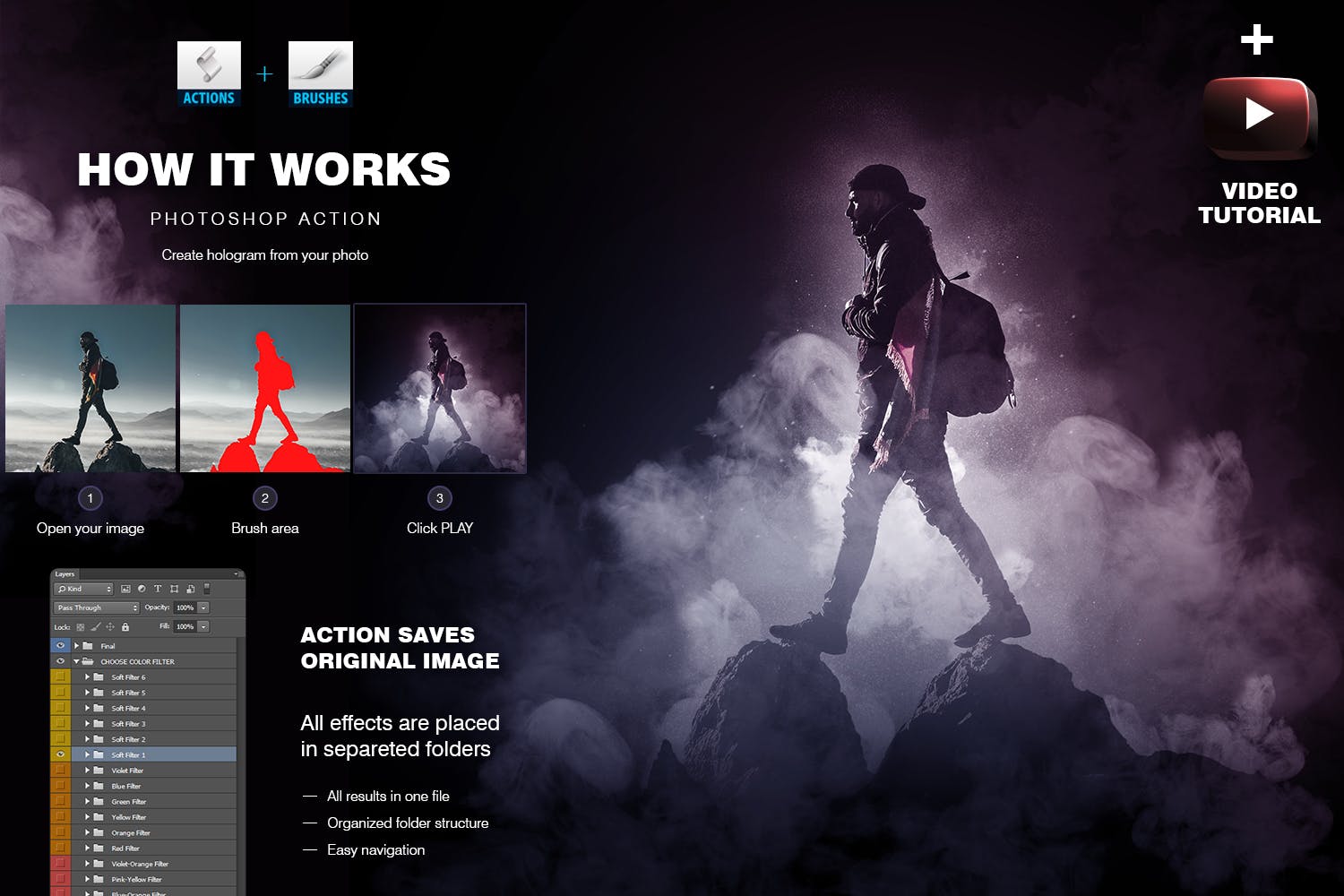
Task: Click the pixel layer filter icon
Action: [x=125, y=589]
